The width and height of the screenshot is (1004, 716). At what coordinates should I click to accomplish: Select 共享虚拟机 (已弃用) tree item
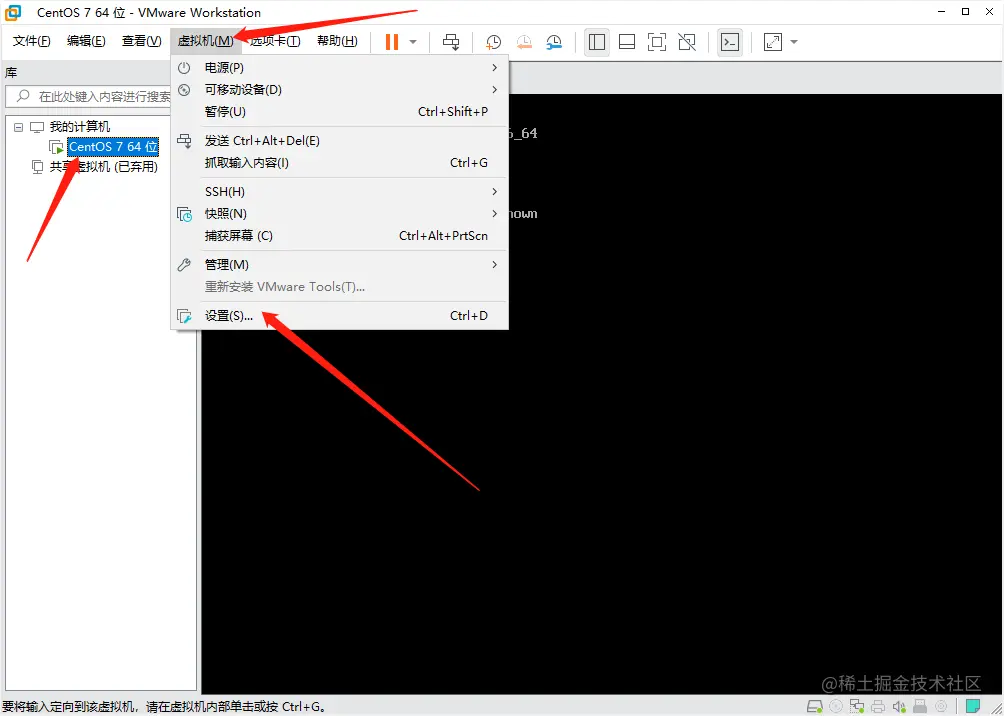click(x=104, y=167)
